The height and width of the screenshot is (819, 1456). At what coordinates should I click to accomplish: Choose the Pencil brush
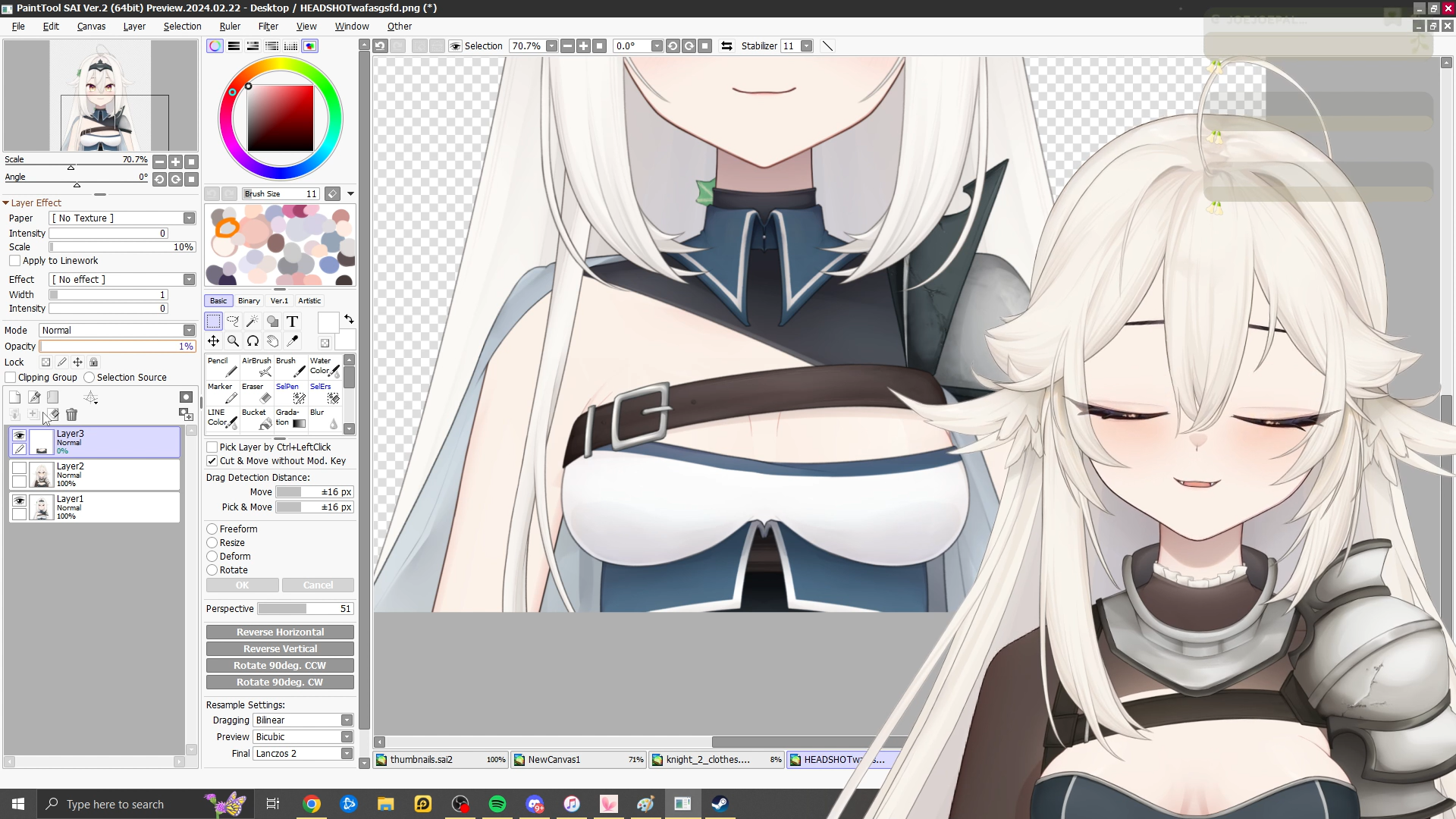tap(222, 367)
